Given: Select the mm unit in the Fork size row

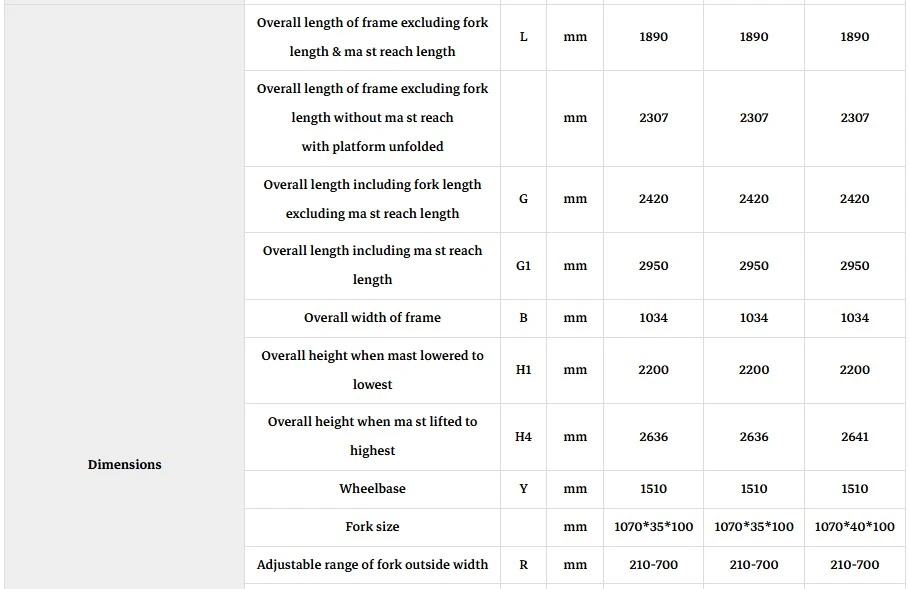Looking at the screenshot, I should (x=575, y=526).
